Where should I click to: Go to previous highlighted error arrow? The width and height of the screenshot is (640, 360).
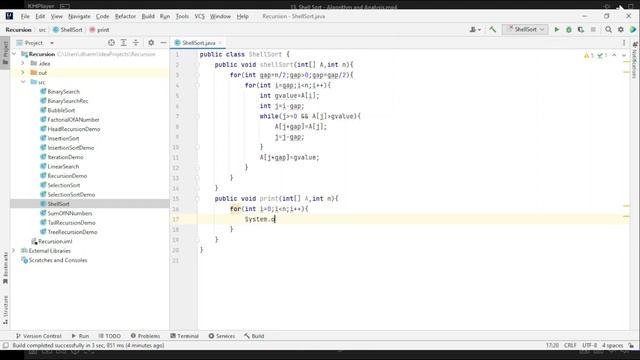614,55
